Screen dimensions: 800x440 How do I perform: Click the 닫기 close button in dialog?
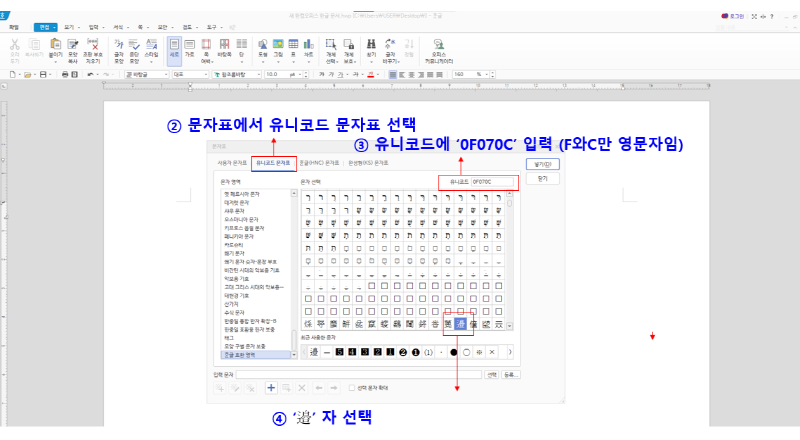tap(543, 179)
